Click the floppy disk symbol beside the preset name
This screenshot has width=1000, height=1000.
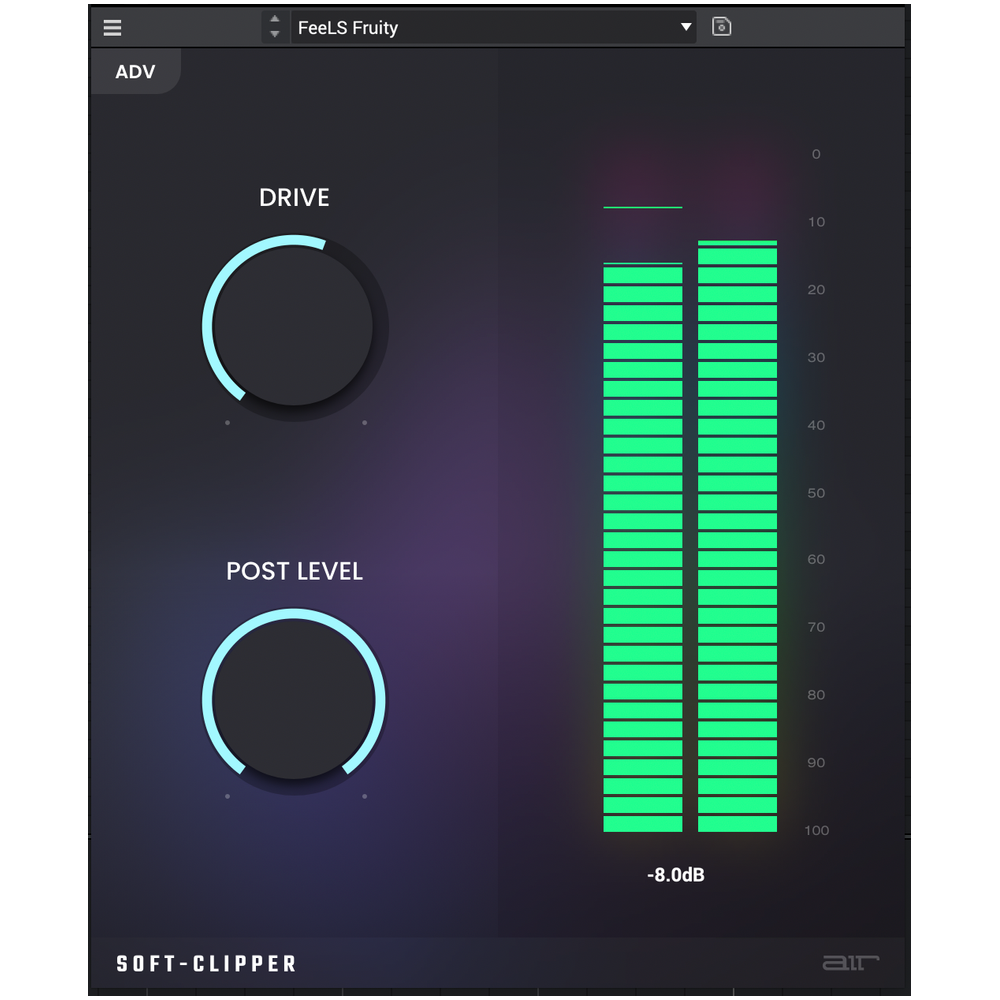pyautogui.click(x=721, y=26)
